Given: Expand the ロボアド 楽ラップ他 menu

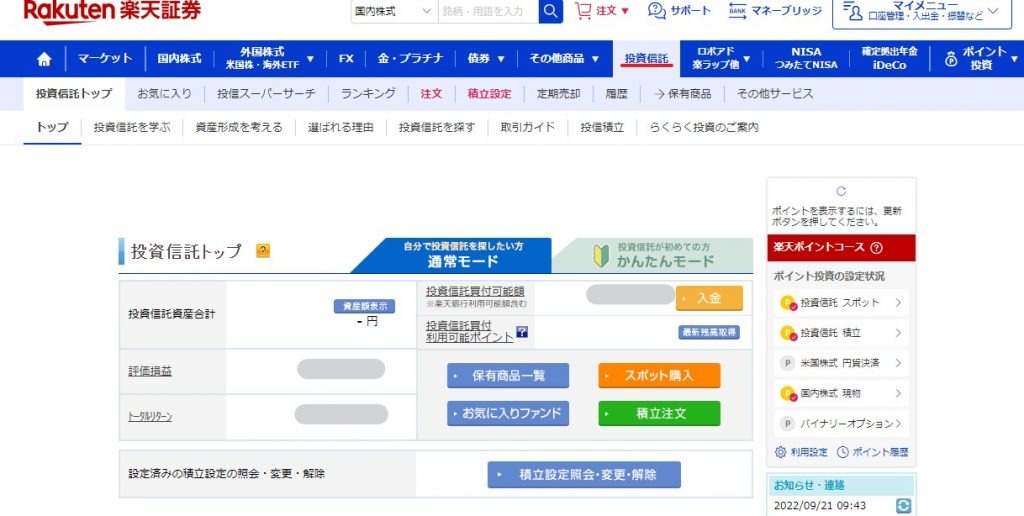Looking at the screenshot, I should click(746, 59).
